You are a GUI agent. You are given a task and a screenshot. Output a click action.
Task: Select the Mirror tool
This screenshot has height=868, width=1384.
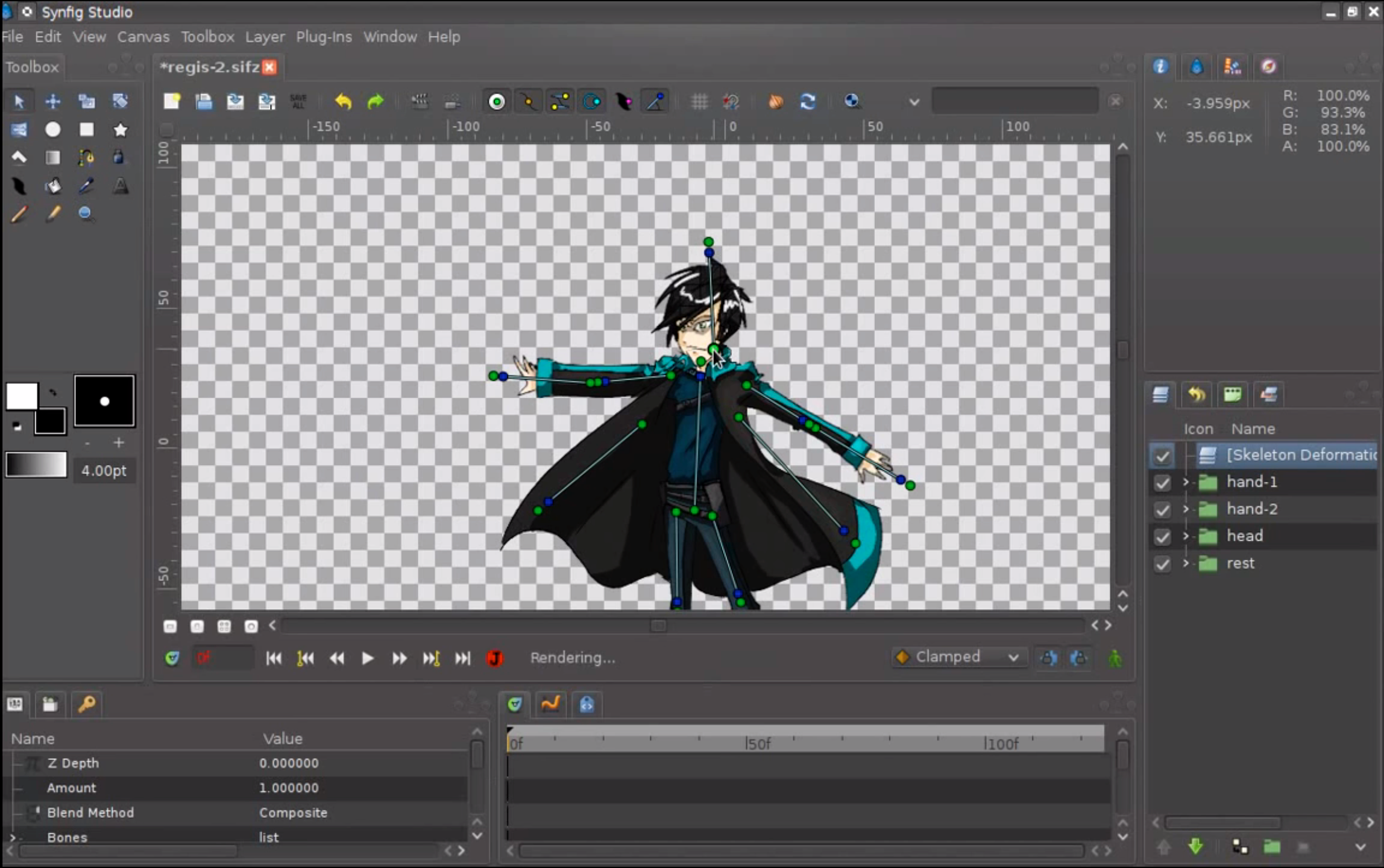[x=19, y=130]
